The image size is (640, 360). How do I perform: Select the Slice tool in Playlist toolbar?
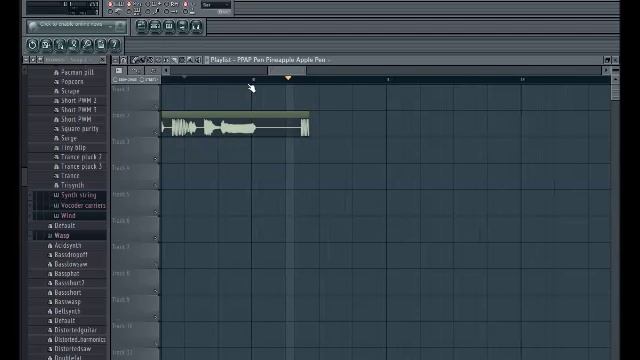pyautogui.click(x=174, y=60)
